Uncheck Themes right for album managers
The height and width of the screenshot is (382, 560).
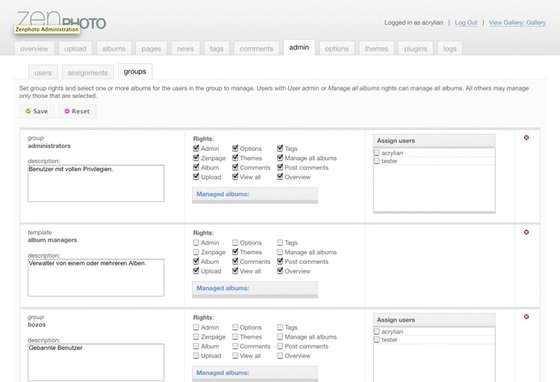pyautogui.click(x=235, y=252)
